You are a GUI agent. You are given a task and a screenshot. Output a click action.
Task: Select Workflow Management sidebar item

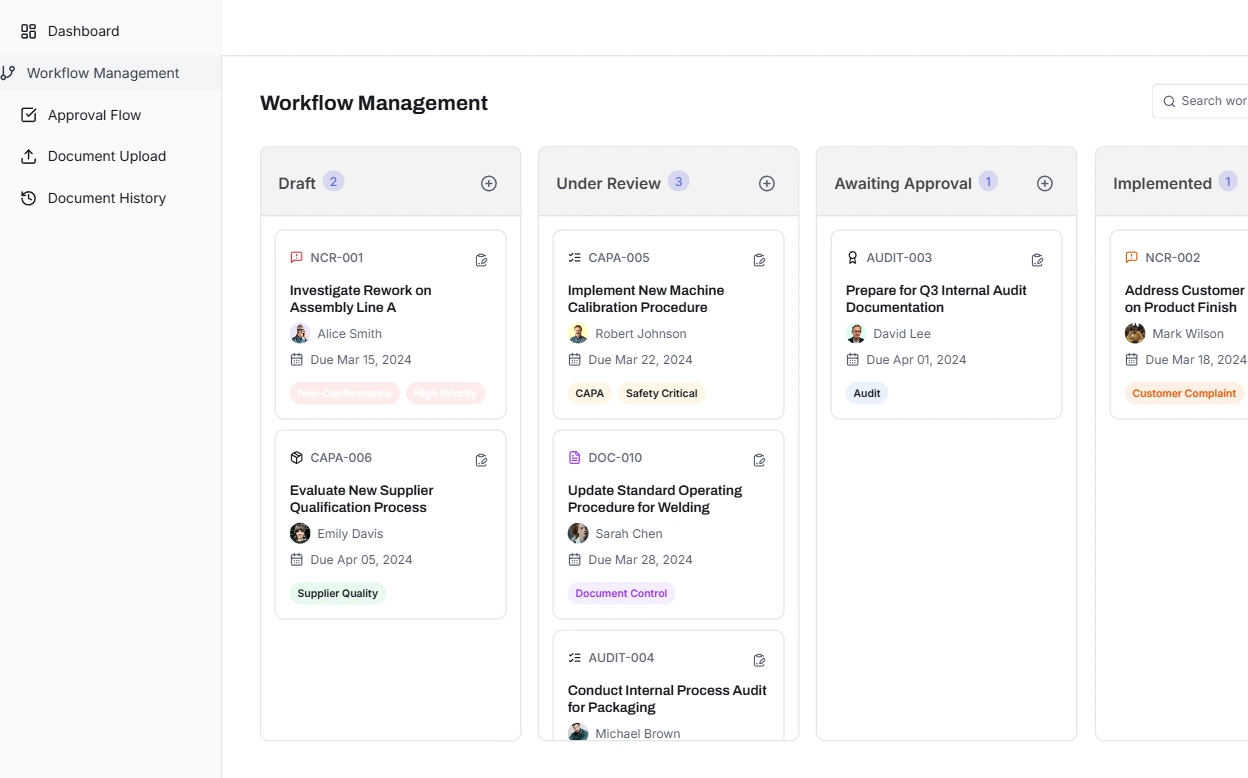coord(103,73)
